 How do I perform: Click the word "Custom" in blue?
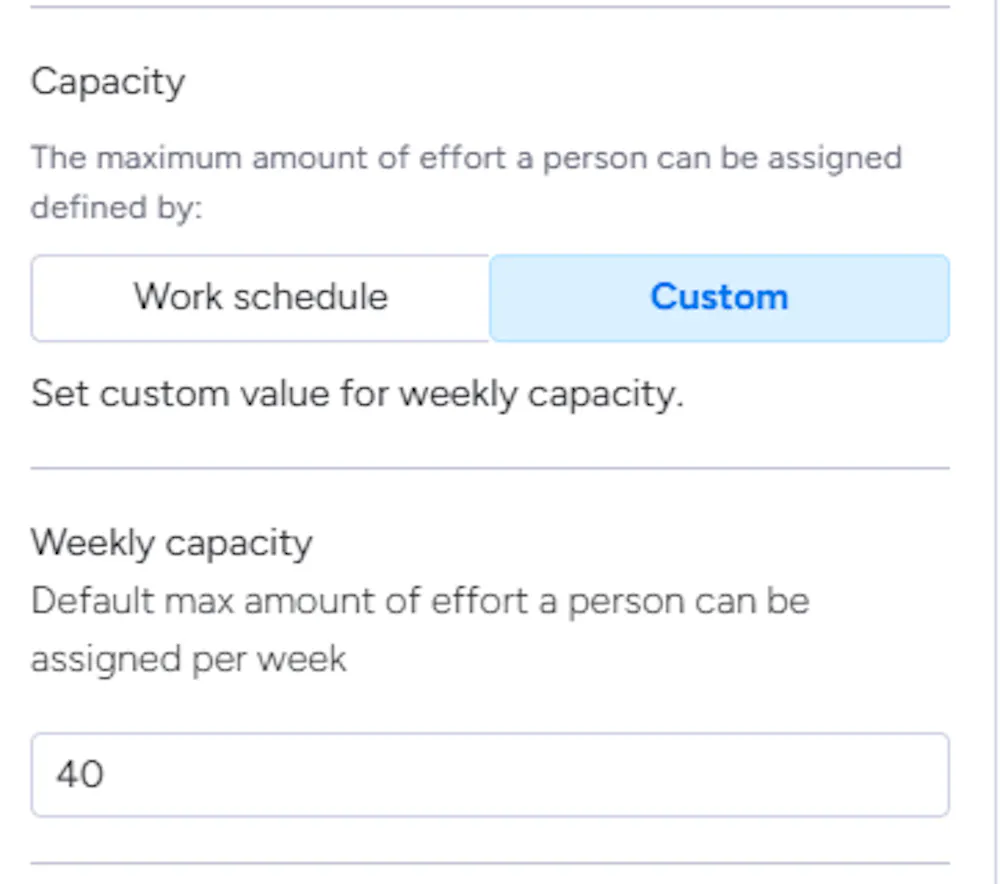[x=719, y=298]
